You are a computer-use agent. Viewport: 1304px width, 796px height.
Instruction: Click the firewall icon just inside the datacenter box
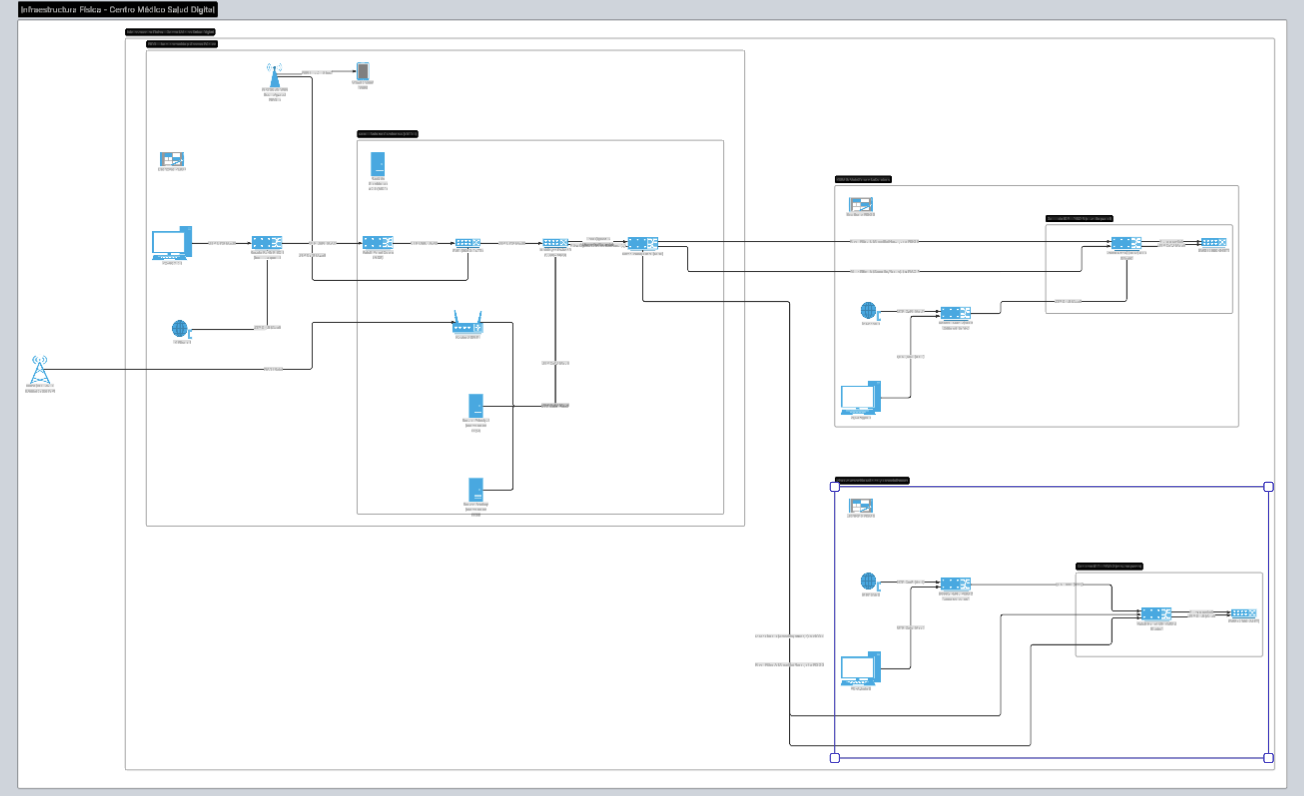tap(378, 243)
